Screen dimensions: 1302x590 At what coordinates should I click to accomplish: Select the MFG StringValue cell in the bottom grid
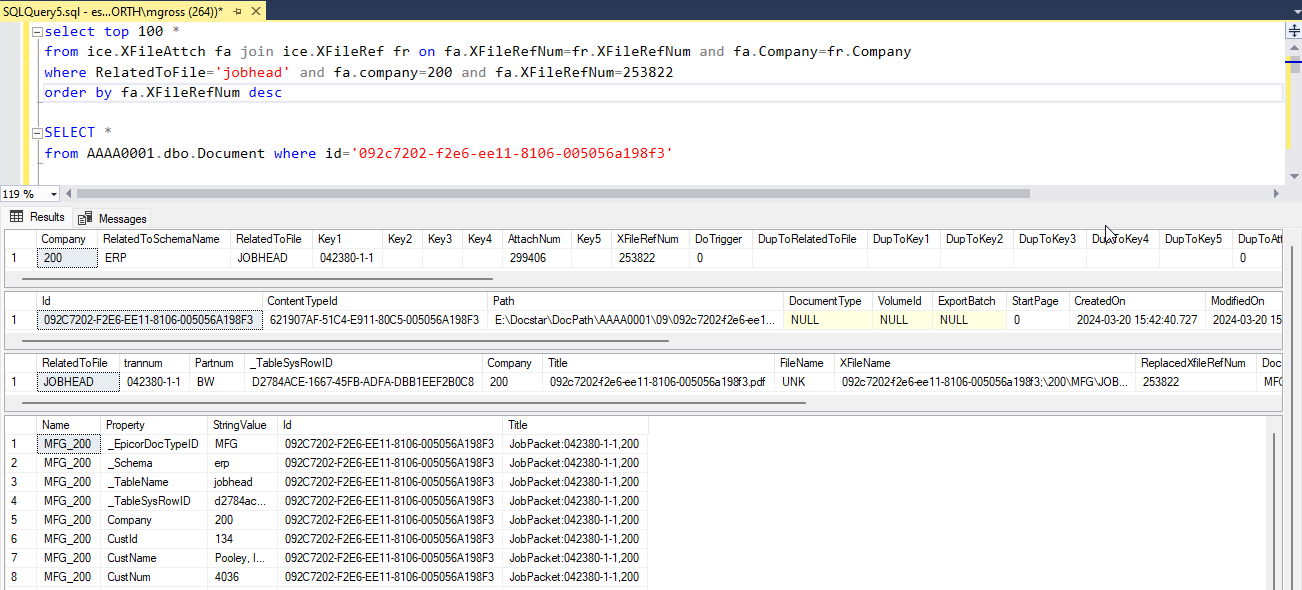[226, 443]
